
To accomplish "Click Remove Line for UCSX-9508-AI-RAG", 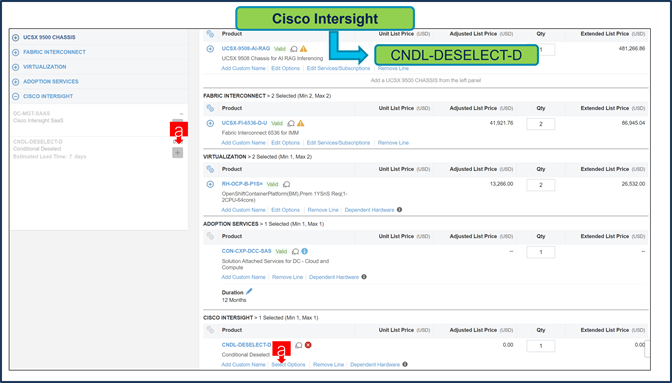I will pyautogui.click(x=393, y=69).
